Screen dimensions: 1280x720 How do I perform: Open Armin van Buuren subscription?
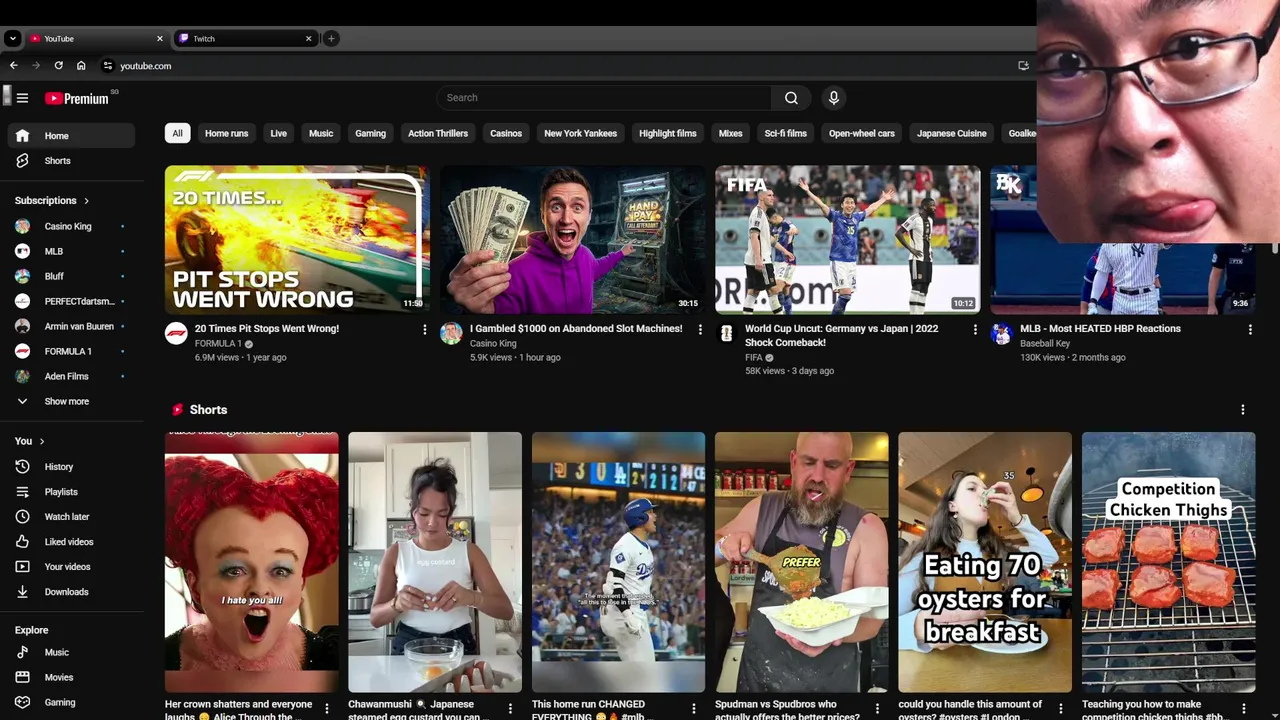(70, 326)
